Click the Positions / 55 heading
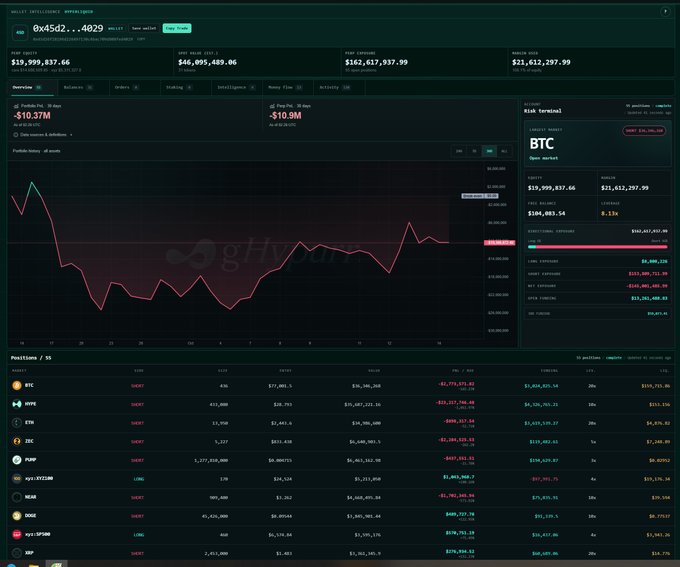The image size is (680, 567). point(31,358)
